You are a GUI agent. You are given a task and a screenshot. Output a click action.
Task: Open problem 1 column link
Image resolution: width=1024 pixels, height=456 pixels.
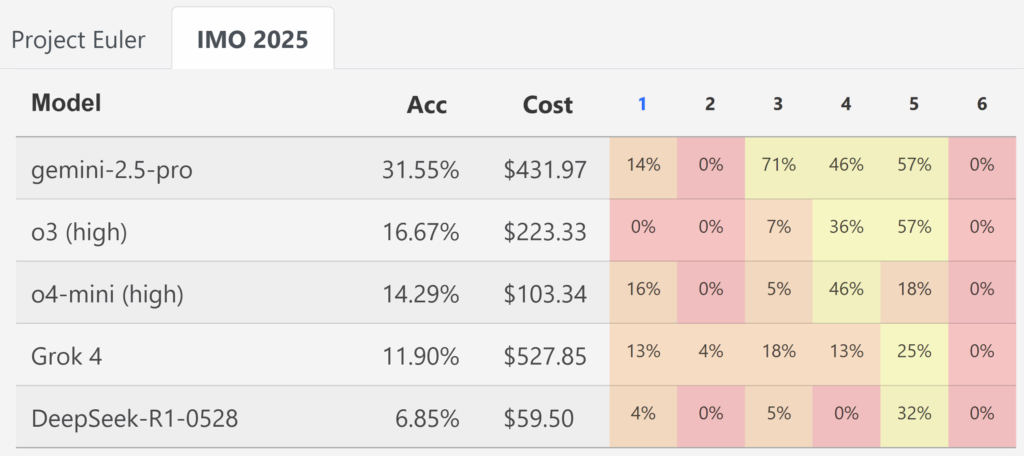pos(642,104)
